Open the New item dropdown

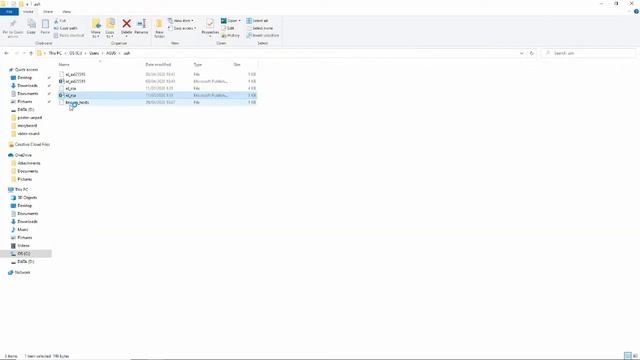tap(181, 20)
